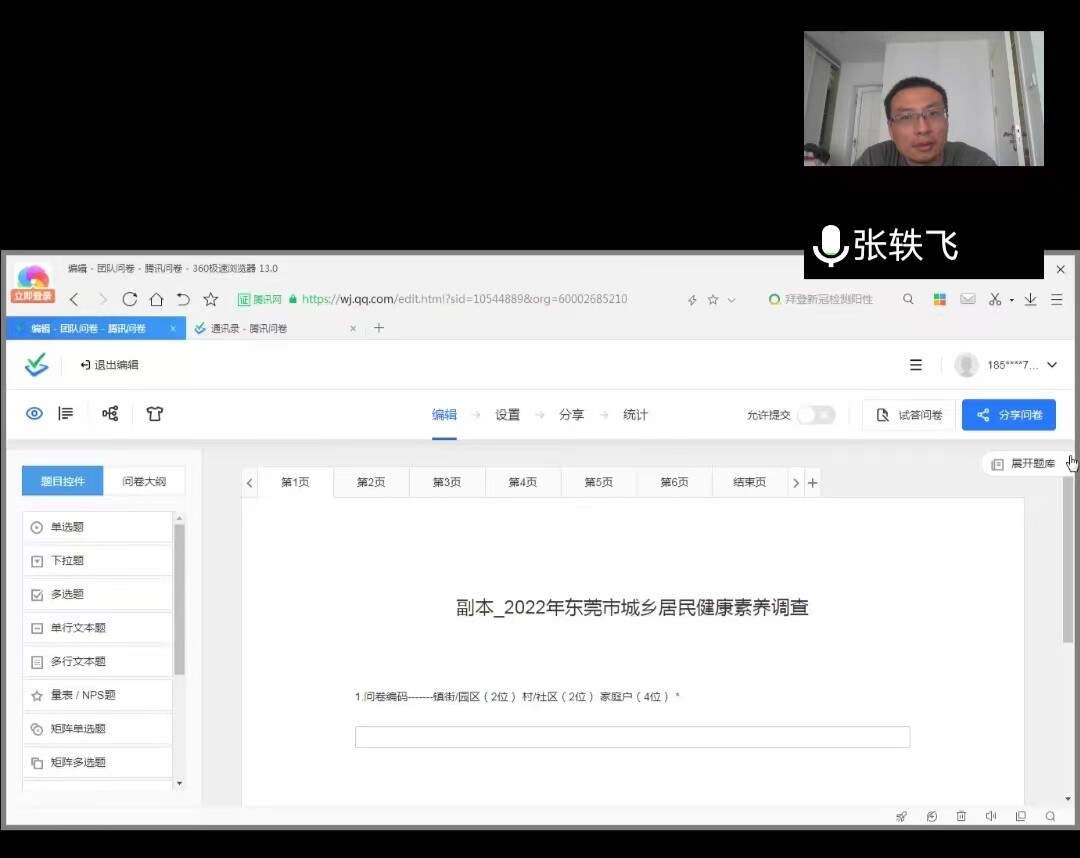
Task: Switch to the 第2页 tab
Action: (371, 482)
